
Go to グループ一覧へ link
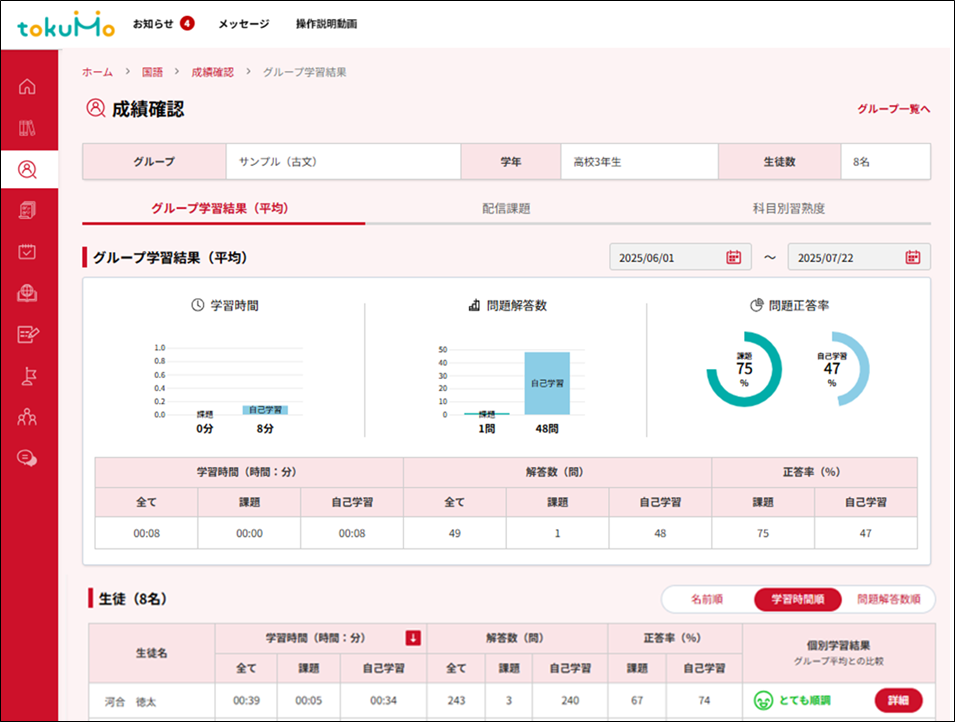coord(893,109)
